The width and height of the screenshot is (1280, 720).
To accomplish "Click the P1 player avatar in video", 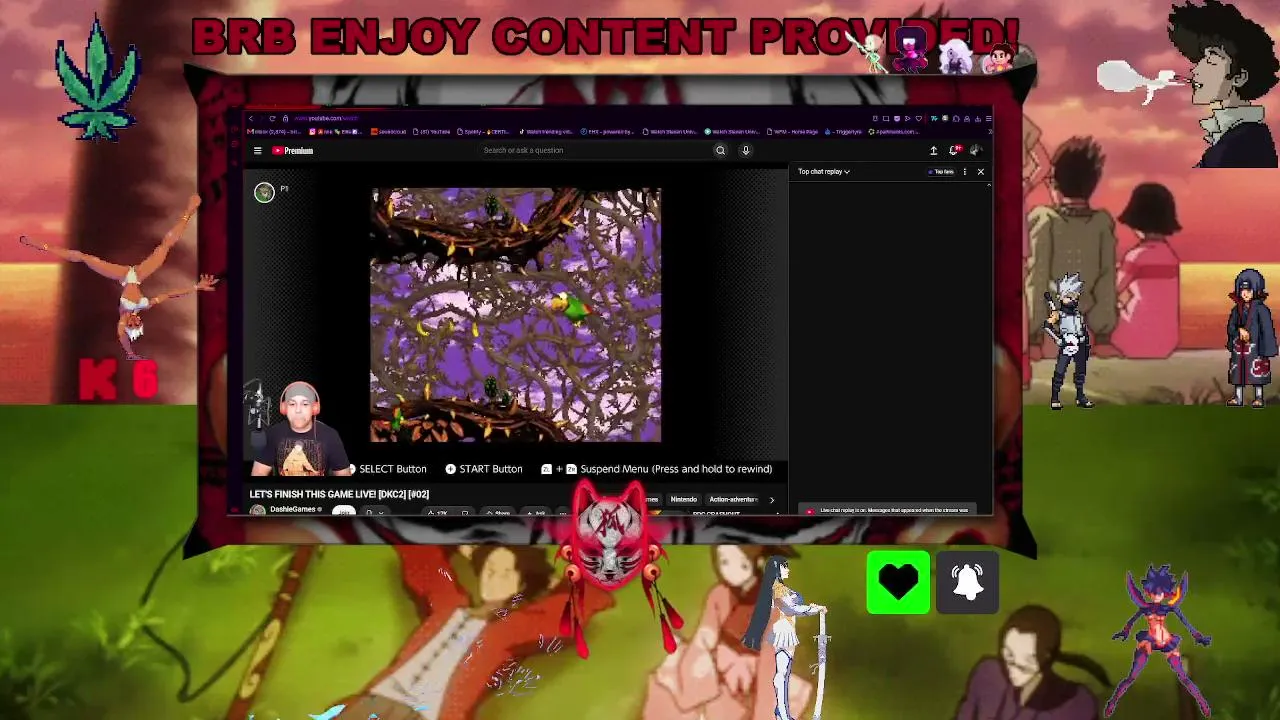I will click(264, 192).
